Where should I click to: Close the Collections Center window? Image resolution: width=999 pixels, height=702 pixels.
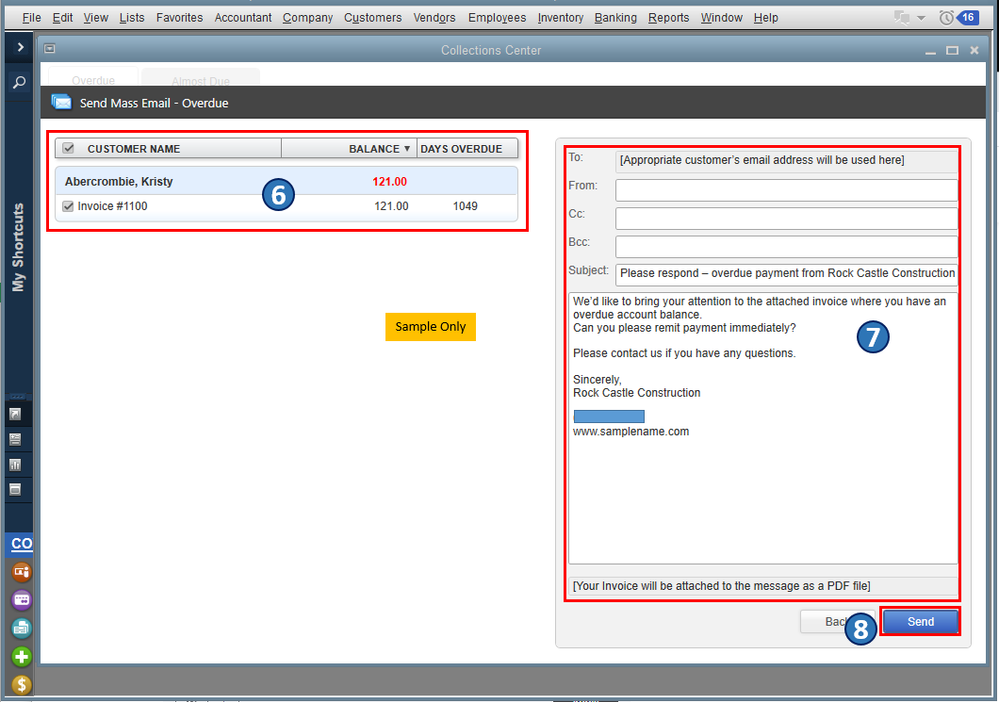tap(974, 50)
